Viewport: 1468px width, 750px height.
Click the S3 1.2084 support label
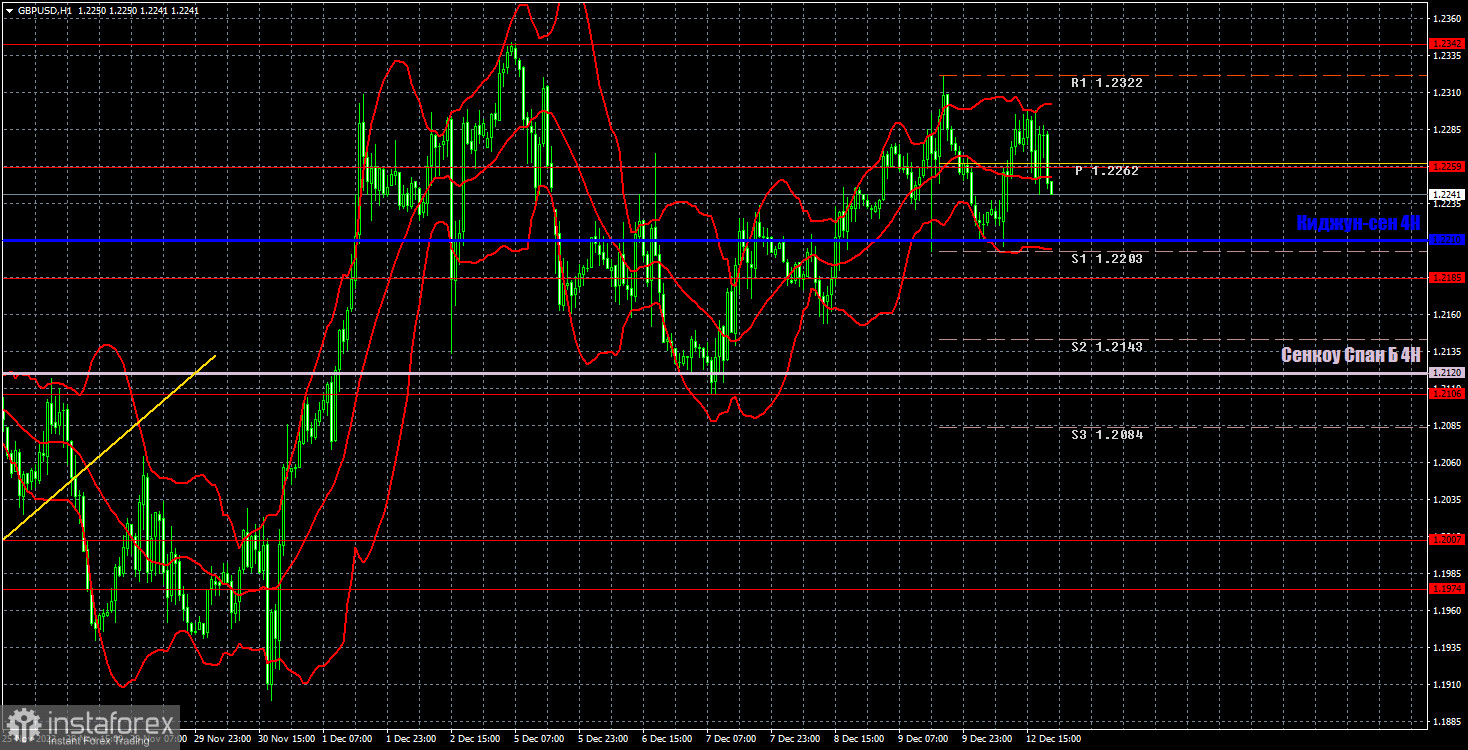click(x=1107, y=434)
